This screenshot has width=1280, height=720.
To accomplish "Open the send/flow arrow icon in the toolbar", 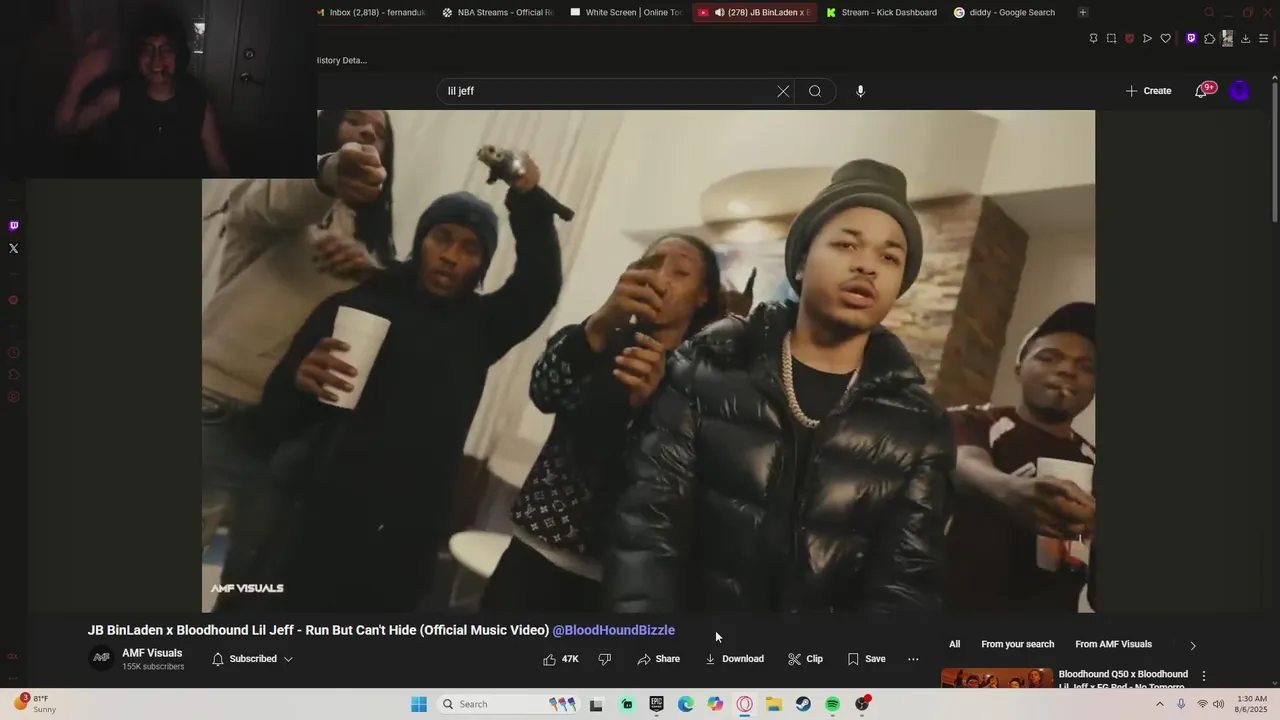I will tap(1147, 38).
